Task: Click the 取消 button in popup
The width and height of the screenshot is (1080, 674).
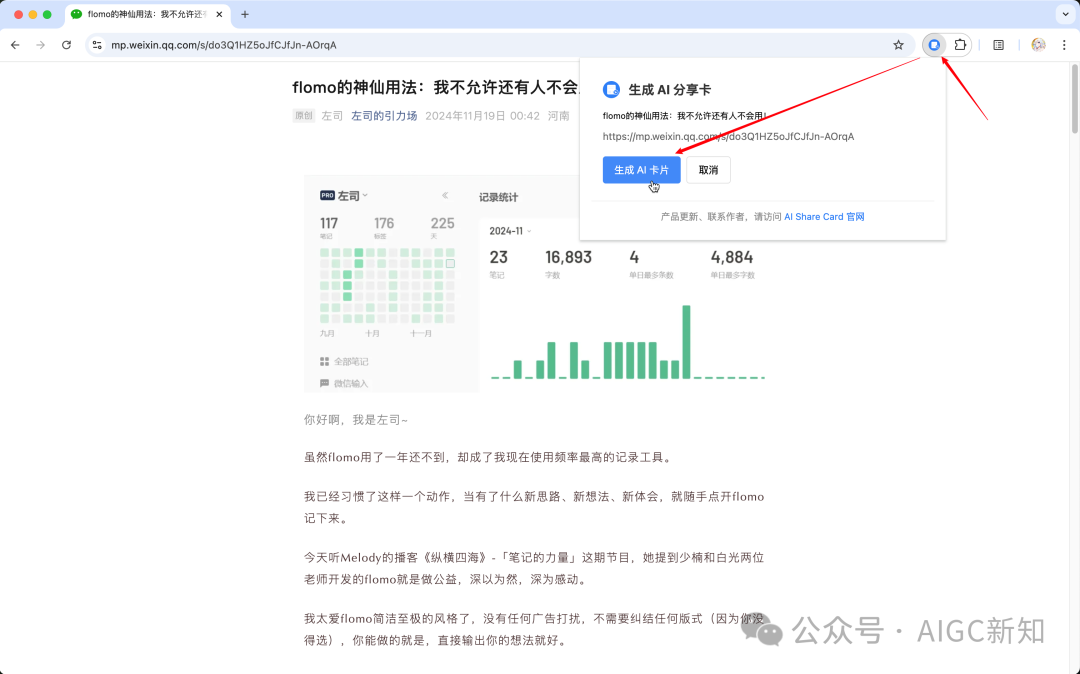Action: coord(708,170)
